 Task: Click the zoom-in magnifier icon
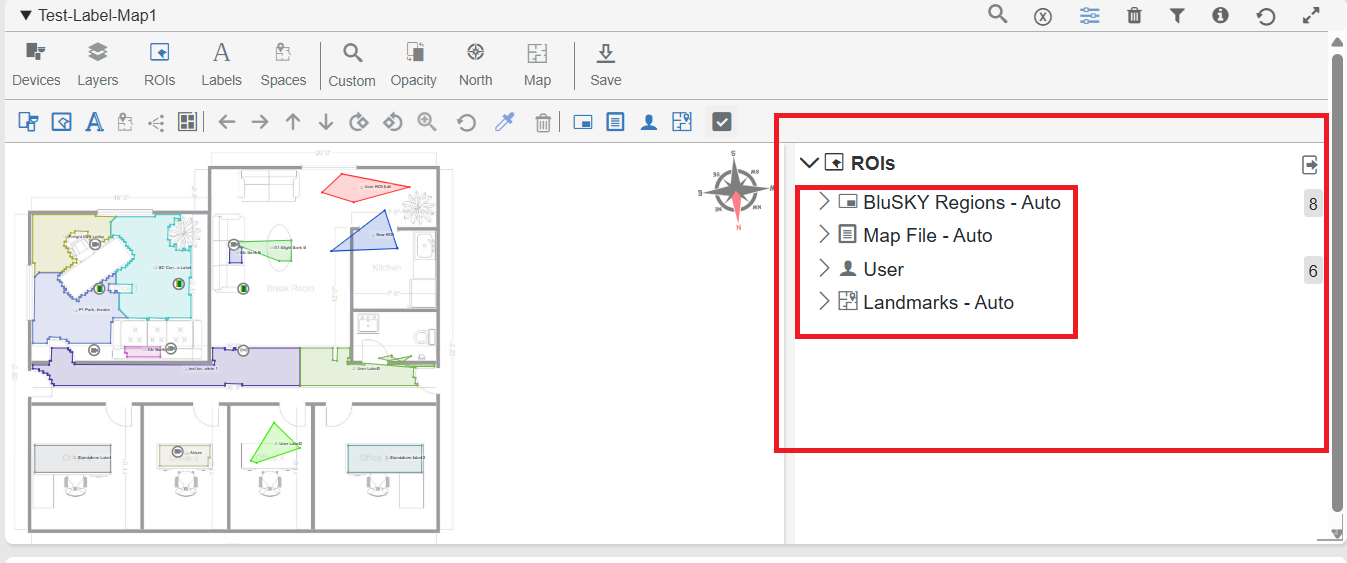427,122
